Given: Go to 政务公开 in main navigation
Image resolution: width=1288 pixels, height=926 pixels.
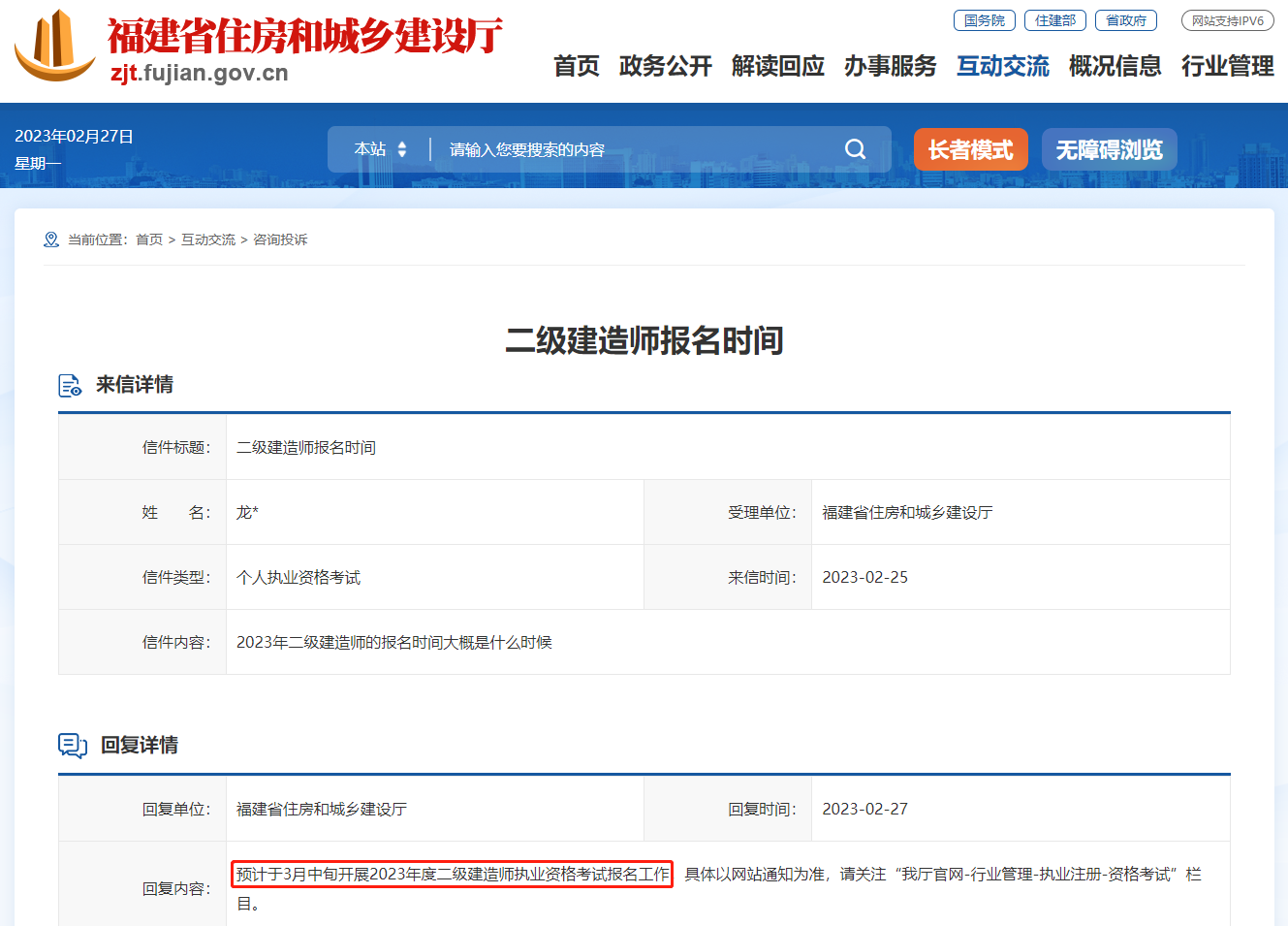Looking at the screenshot, I should (665, 66).
